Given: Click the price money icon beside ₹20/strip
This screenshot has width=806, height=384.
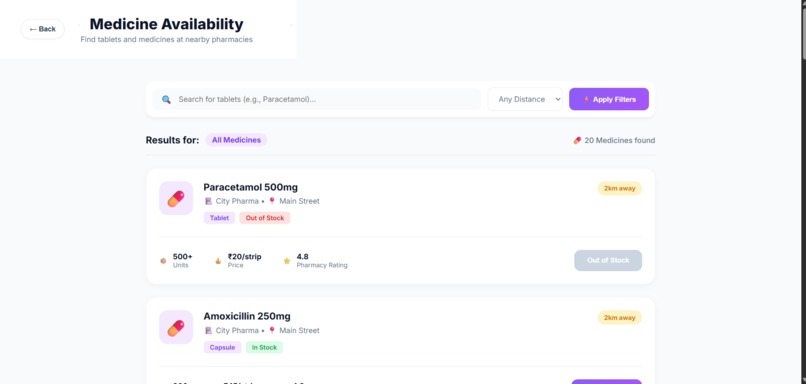Looking at the screenshot, I should click(x=218, y=261).
